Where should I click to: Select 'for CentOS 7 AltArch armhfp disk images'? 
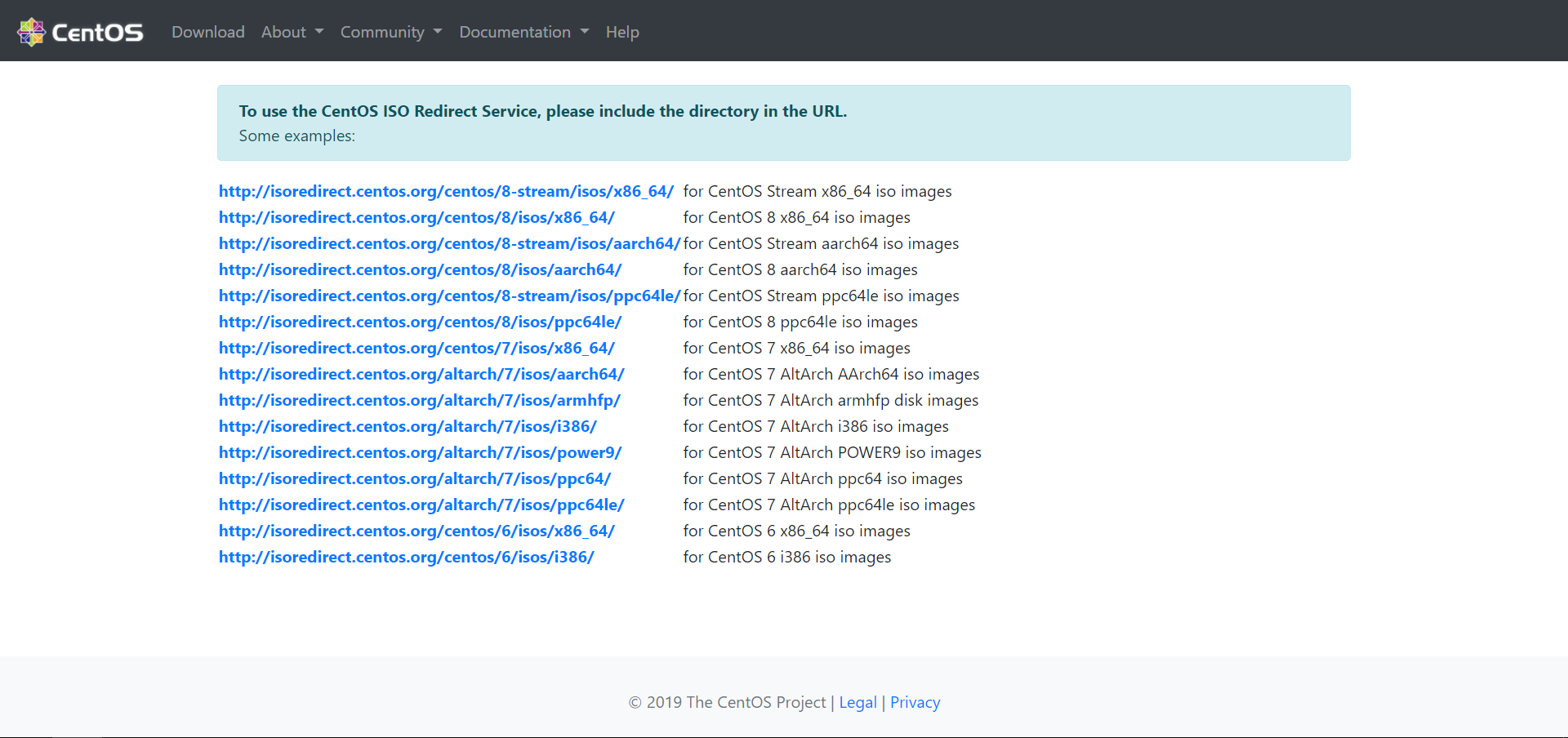tap(831, 400)
